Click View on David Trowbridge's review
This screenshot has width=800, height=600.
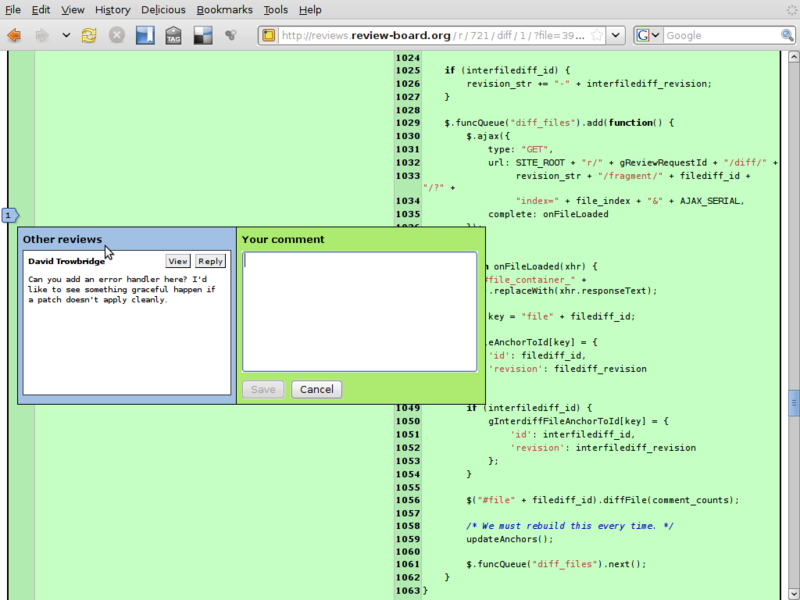tap(177, 261)
